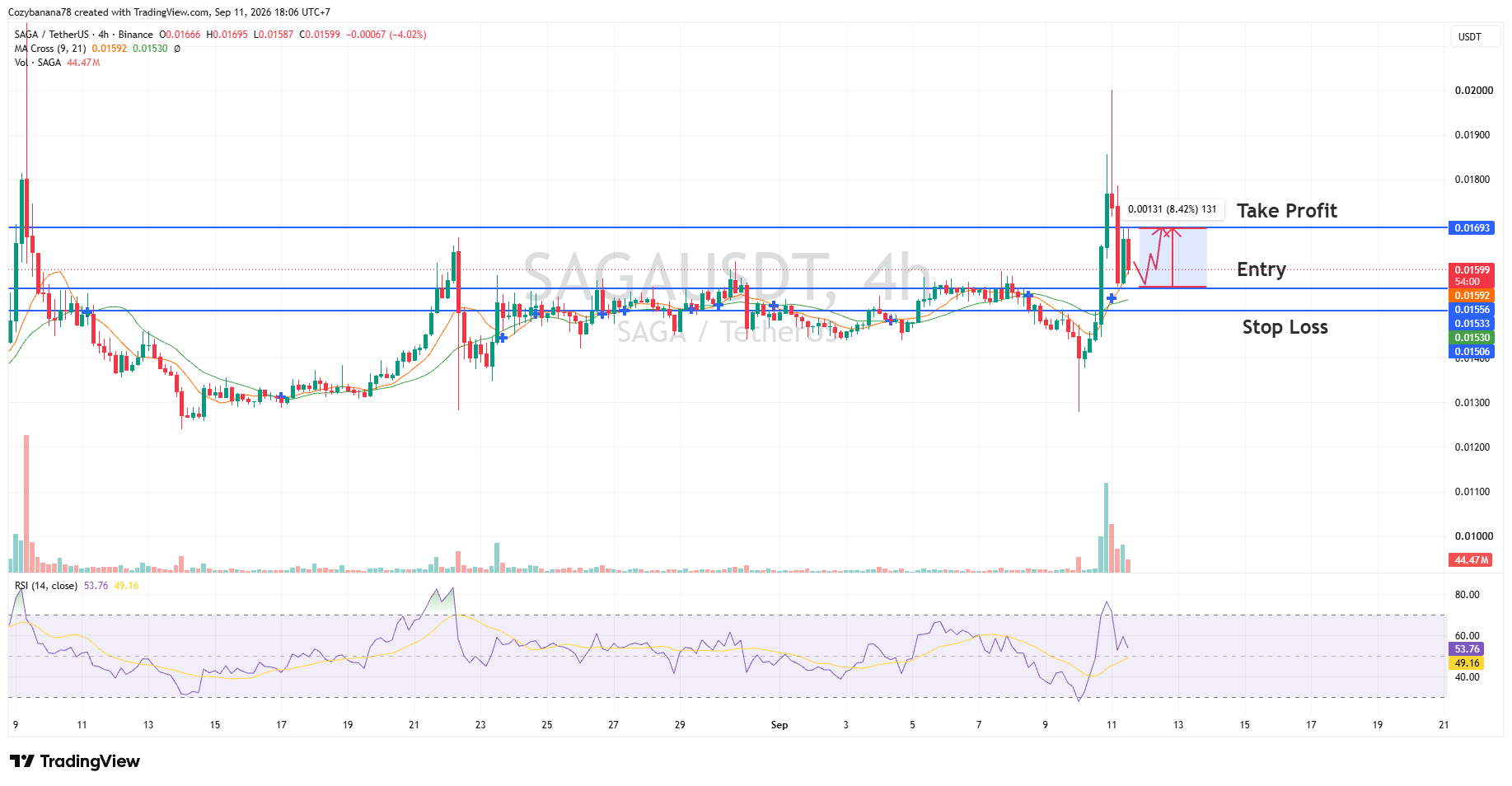Click the green 0.01530 label on price axis

tap(1472, 338)
